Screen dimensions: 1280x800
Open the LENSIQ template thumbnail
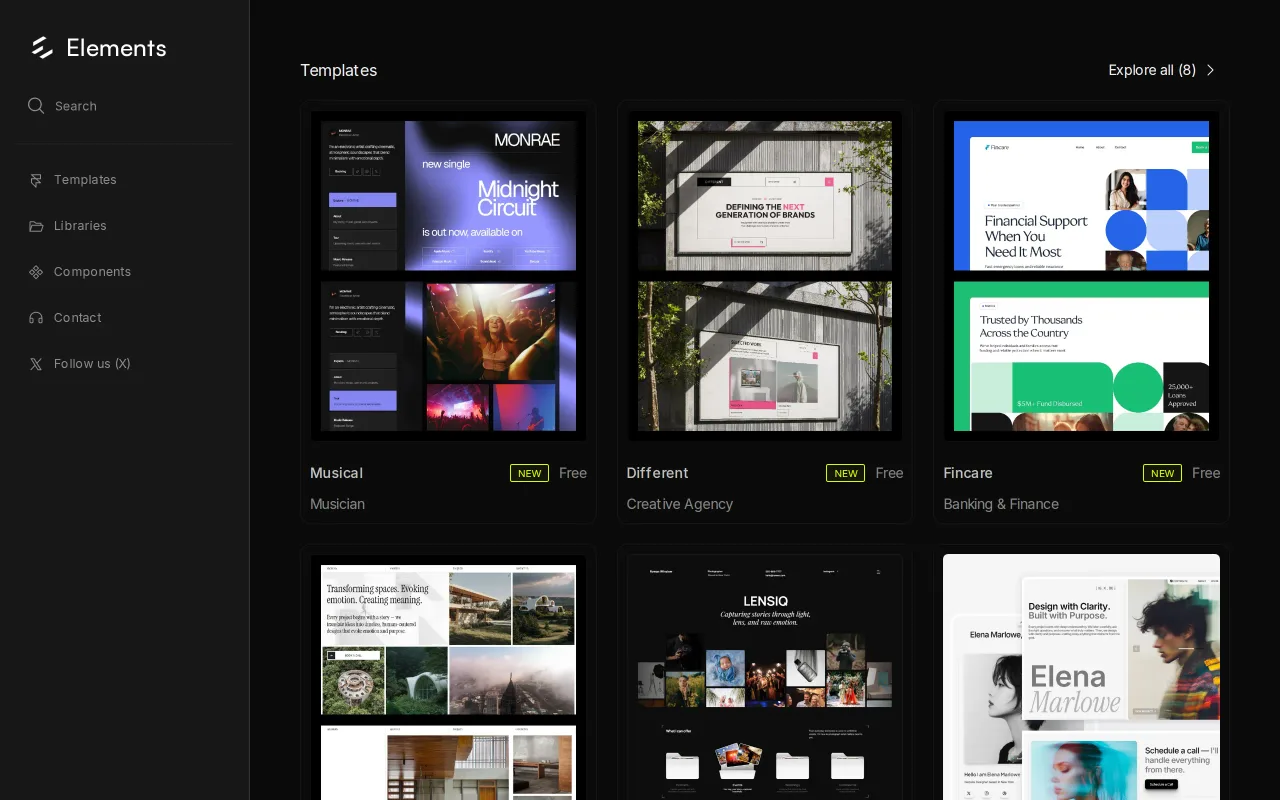click(x=765, y=677)
